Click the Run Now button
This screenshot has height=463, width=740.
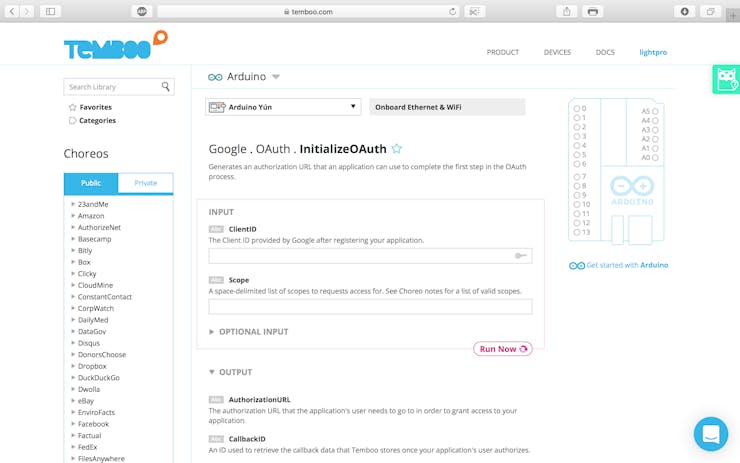click(x=503, y=349)
